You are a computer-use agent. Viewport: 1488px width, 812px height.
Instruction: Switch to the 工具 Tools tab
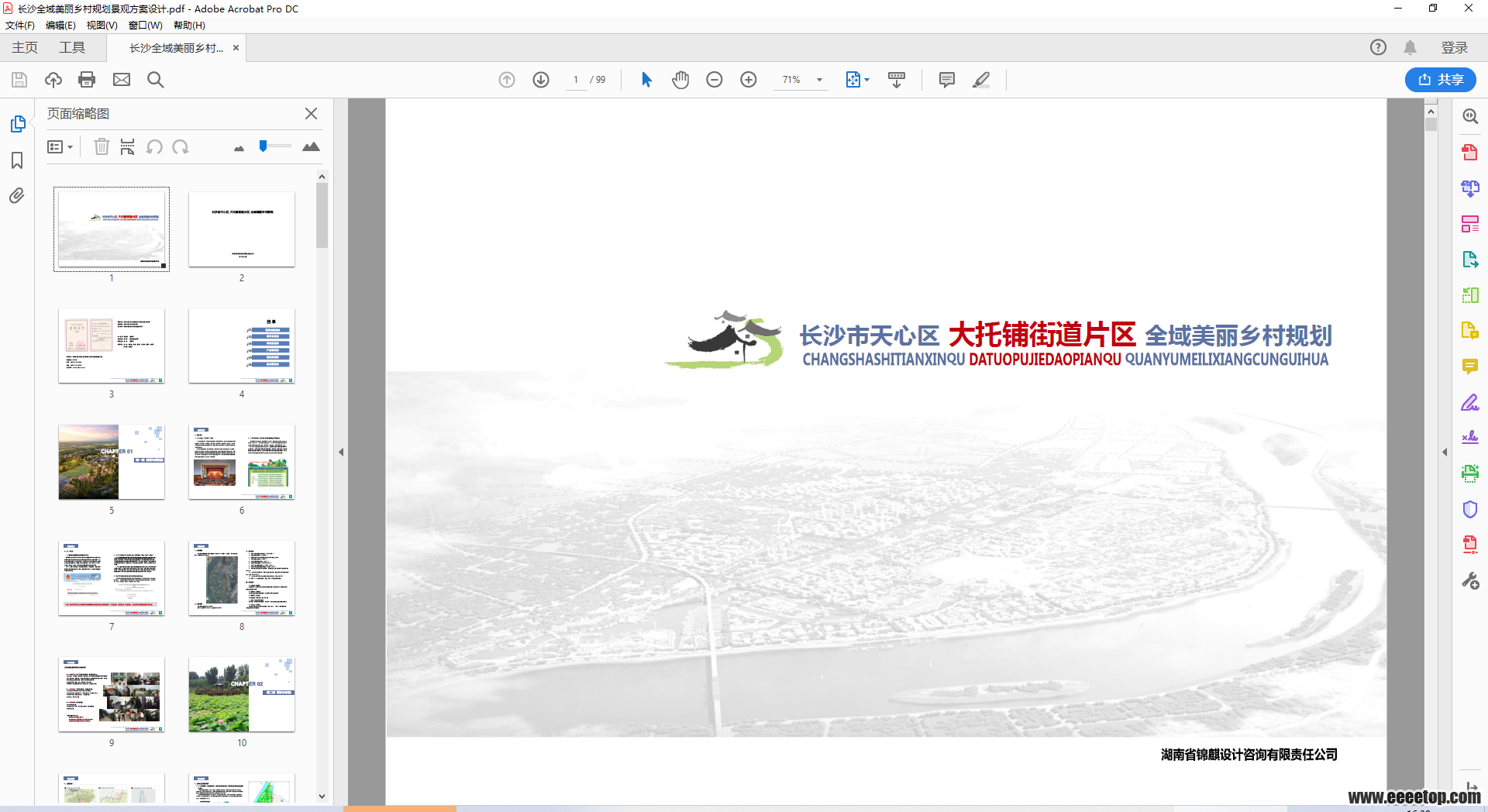[x=72, y=47]
